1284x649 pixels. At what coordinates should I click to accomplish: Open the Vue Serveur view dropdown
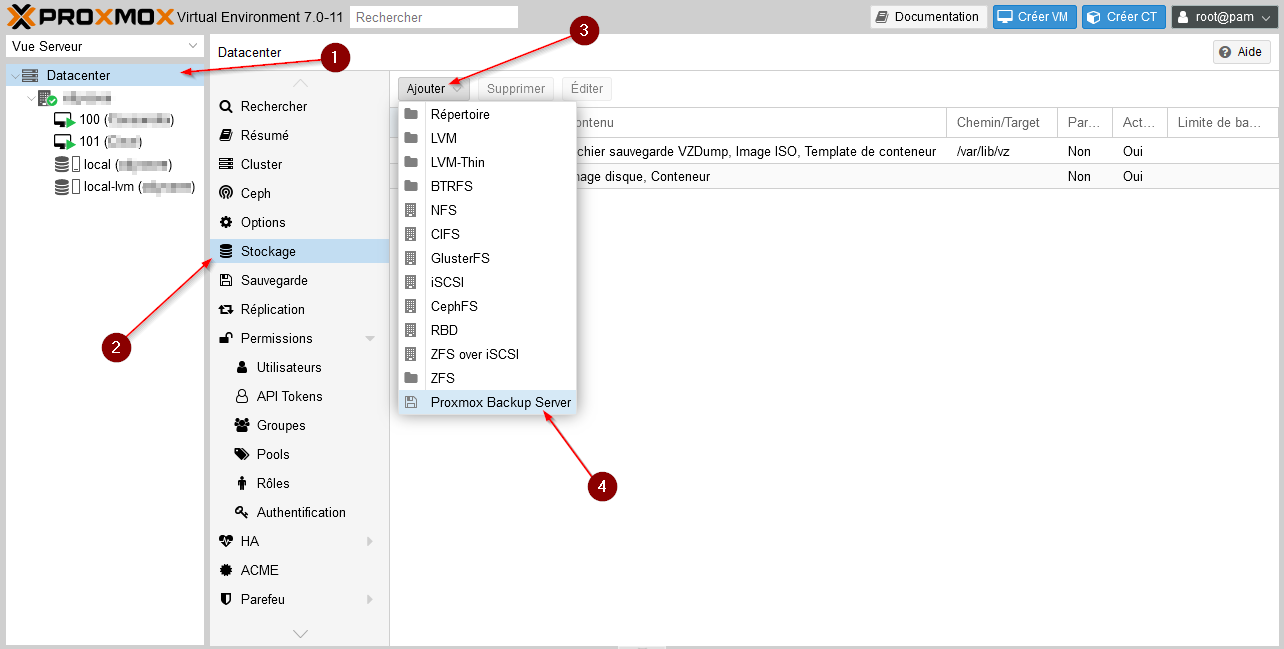point(105,46)
